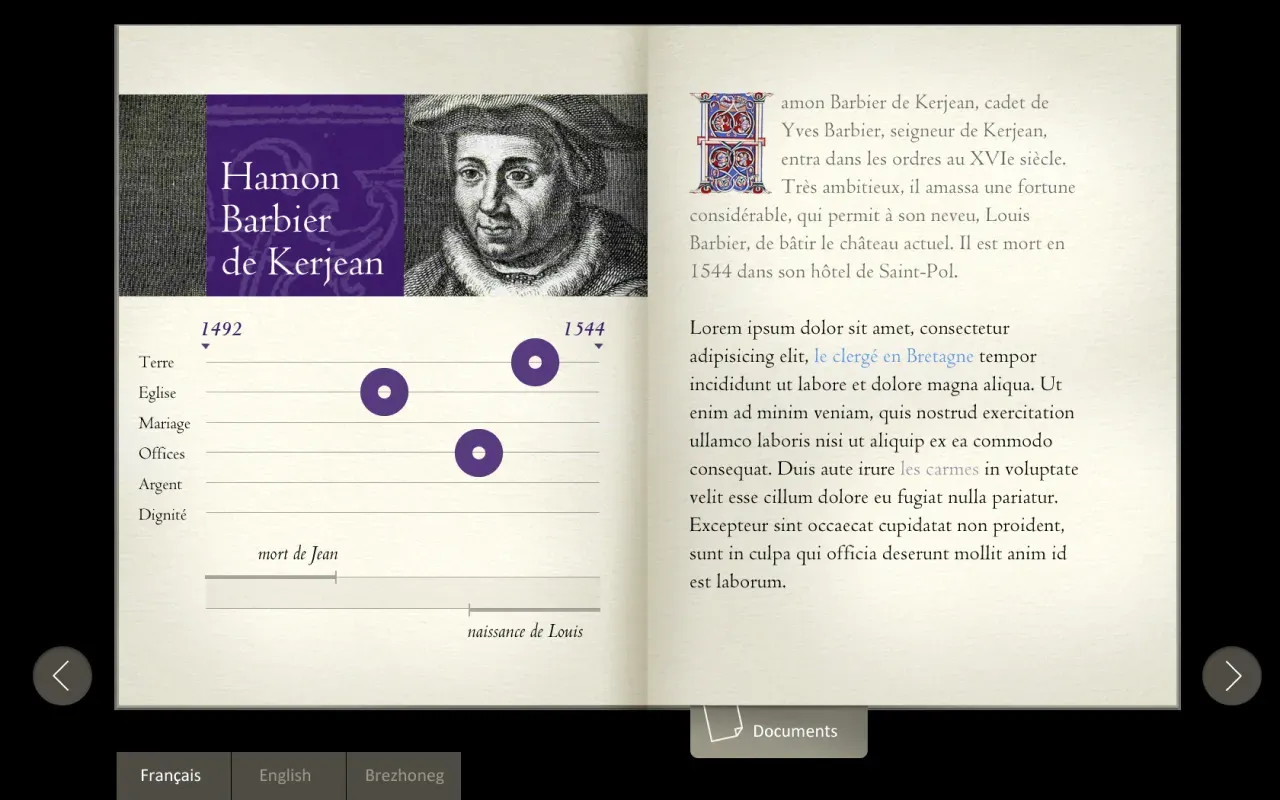Open the 'le clergé en Bretagne' link
The width and height of the screenshot is (1280, 800).
893,356
